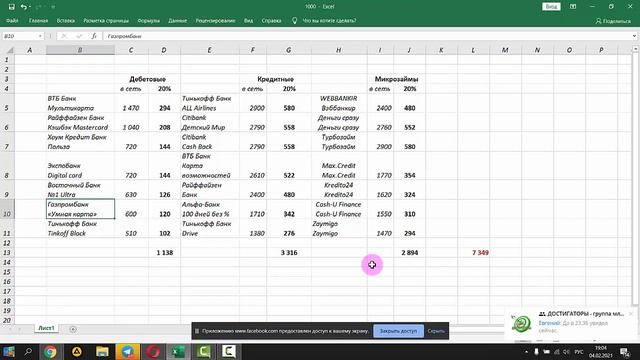
Task: Open the Customize Quick Access Toolbar arrow
Action: coord(53,7)
